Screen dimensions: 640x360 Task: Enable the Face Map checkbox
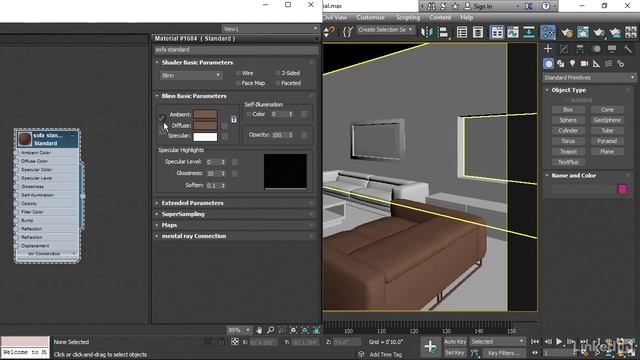pos(238,83)
